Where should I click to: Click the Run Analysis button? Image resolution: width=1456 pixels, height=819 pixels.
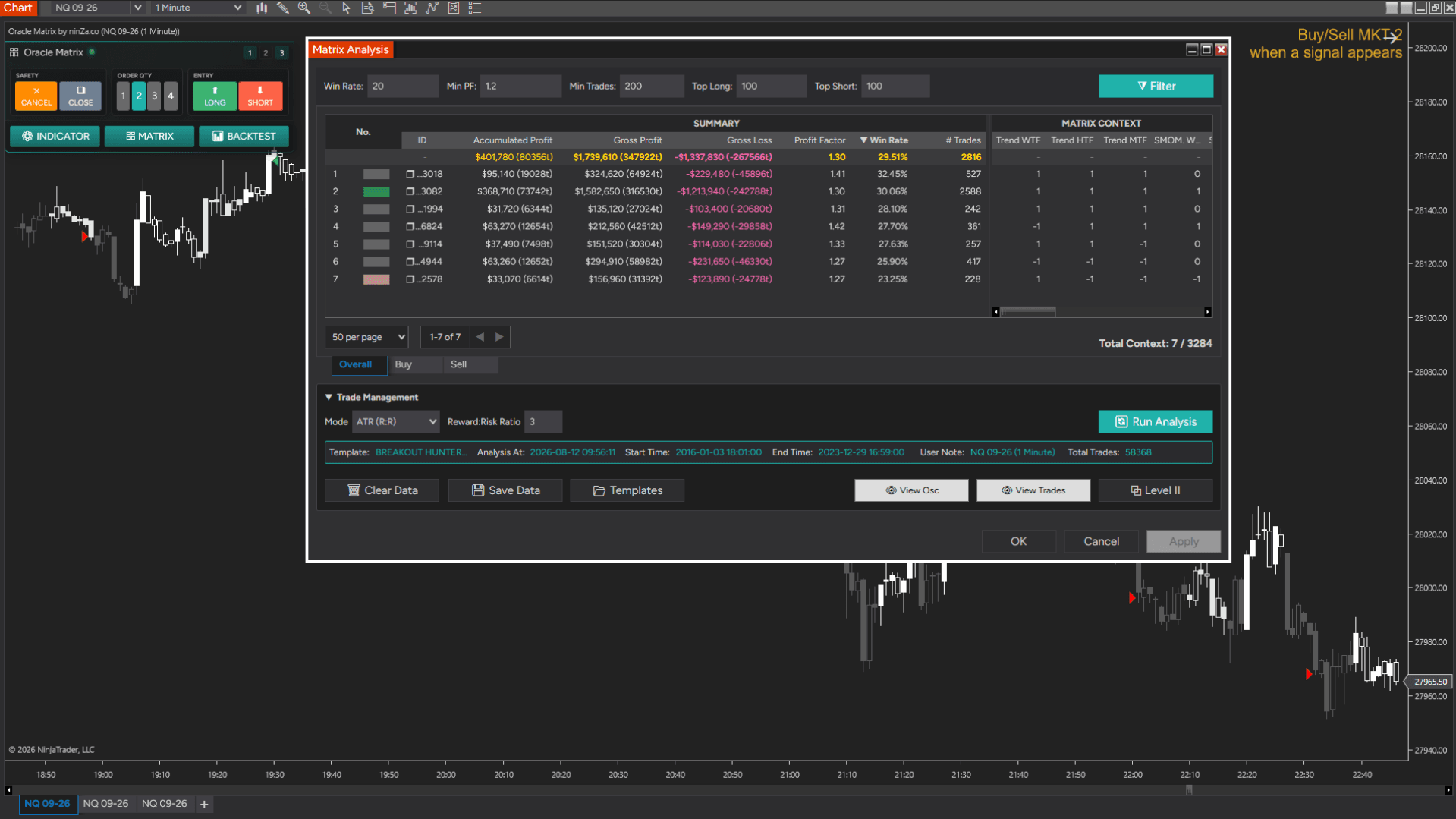point(1156,421)
